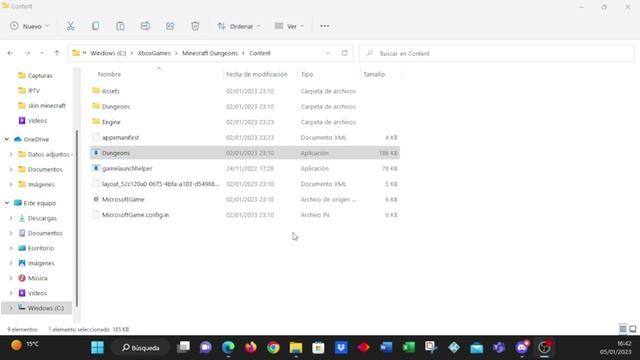Select the layout_52c120a0 XML file
This screenshot has height=360, width=640.
pyautogui.click(x=245, y=184)
